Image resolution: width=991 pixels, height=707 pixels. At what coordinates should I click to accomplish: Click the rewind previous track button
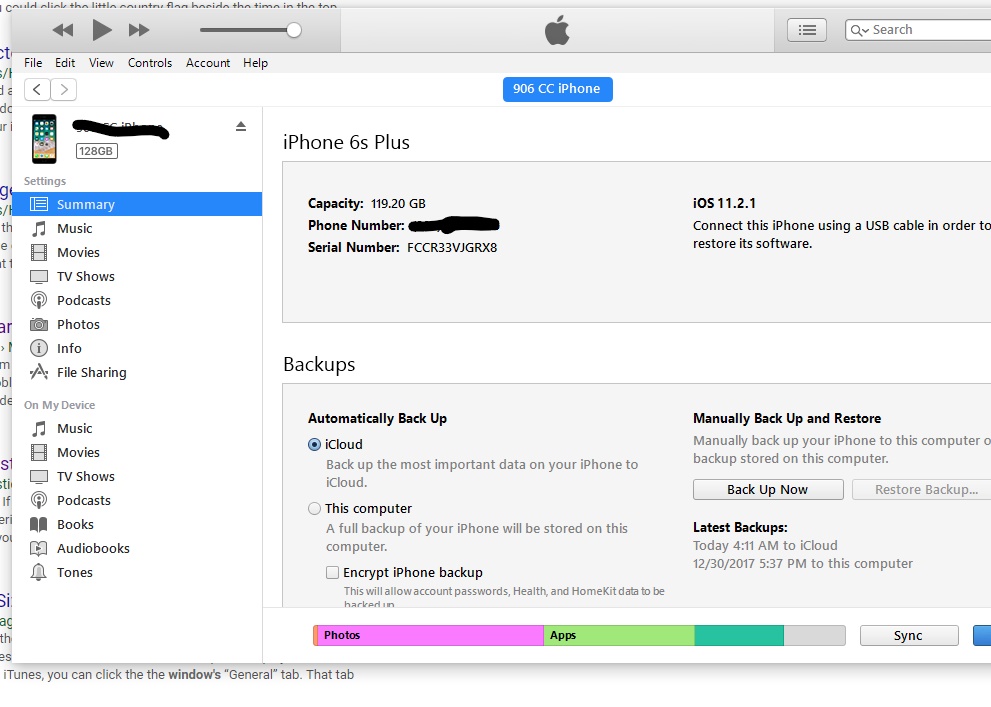click(63, 30)
